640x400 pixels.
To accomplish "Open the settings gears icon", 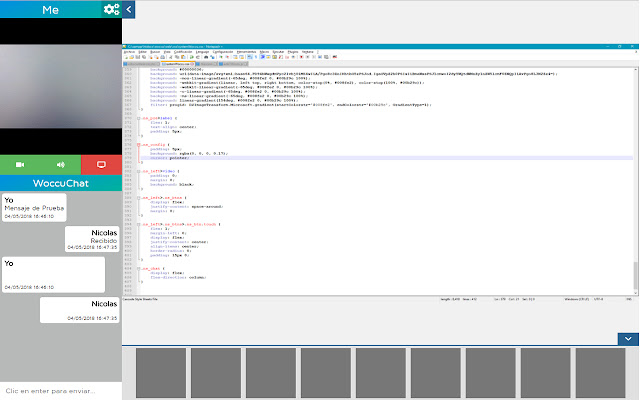I will 111,9.
